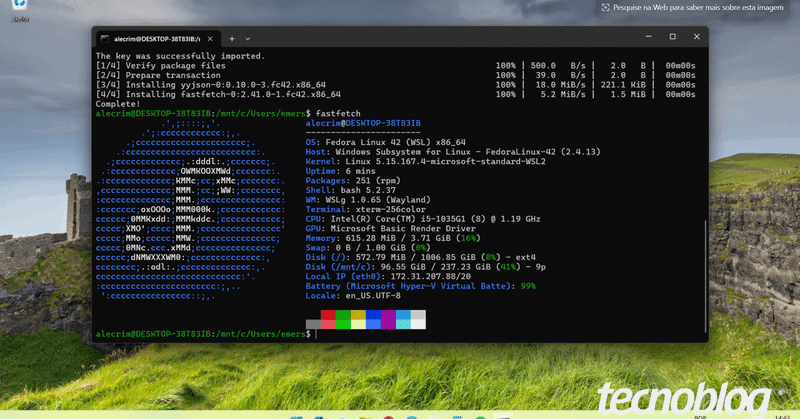Click the red color block, upper row

pyautogui.click(x=328, y=315)
